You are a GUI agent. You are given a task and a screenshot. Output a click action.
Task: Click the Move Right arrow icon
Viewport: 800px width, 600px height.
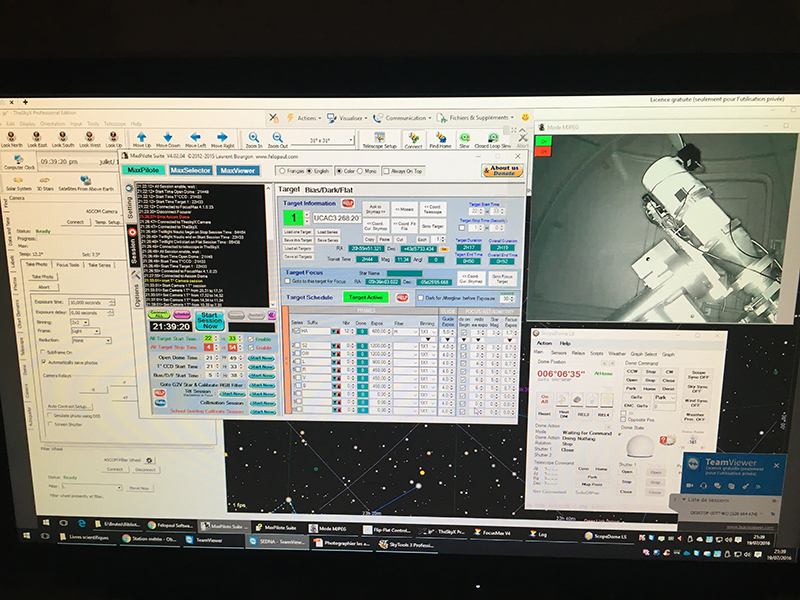click(222, 137)
